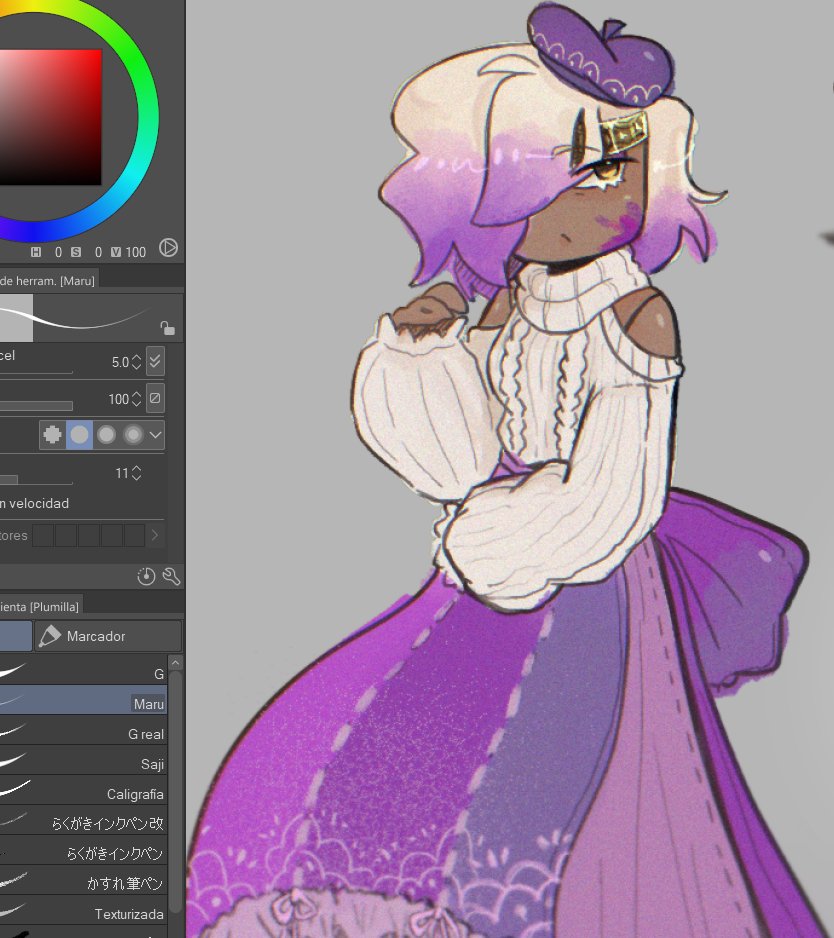834x938 pixels.
Task: Click the restore initial settings clock icon
Action: pos(147,576)
